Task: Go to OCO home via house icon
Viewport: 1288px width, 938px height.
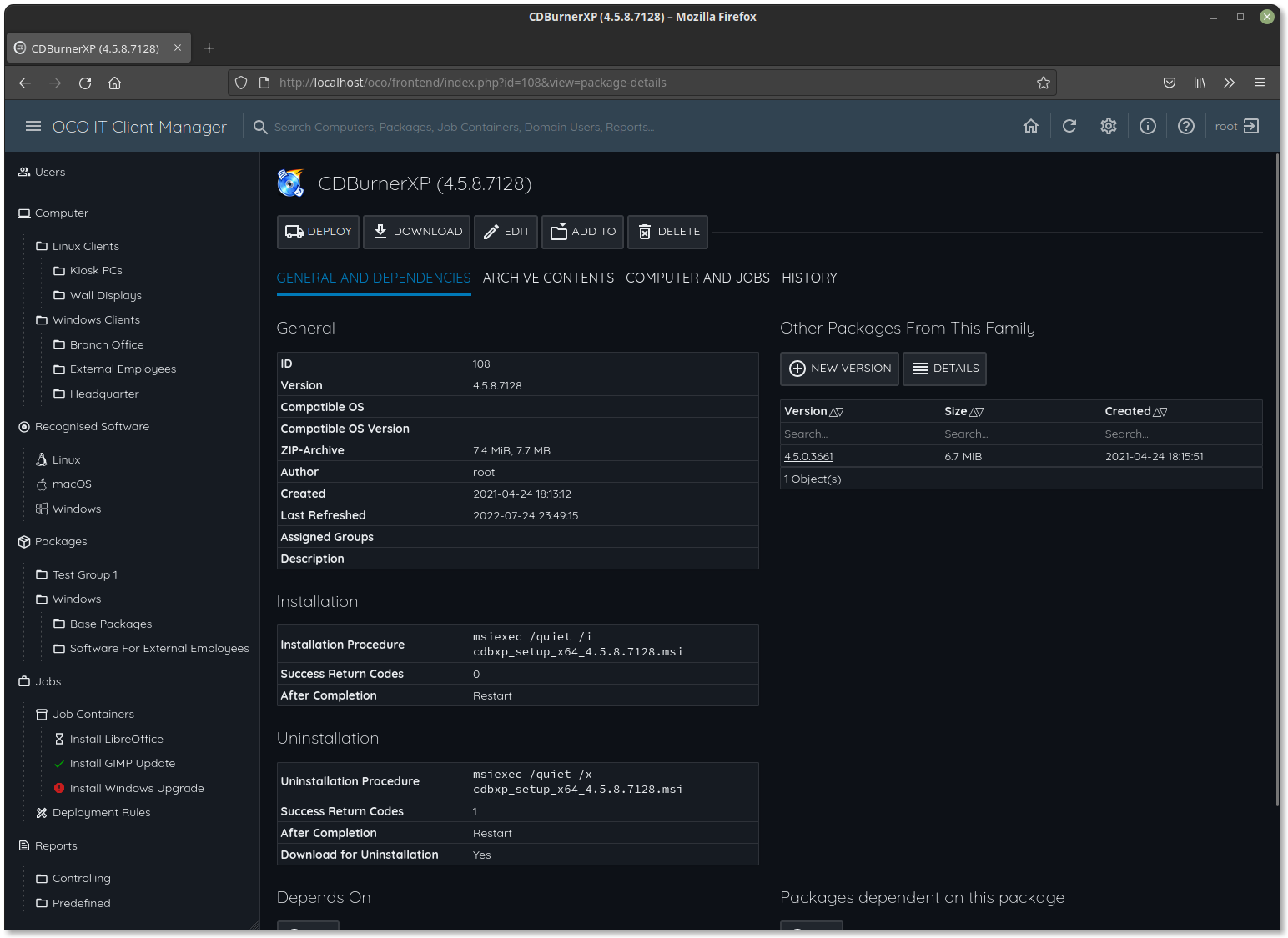Action: point(1031,126)
